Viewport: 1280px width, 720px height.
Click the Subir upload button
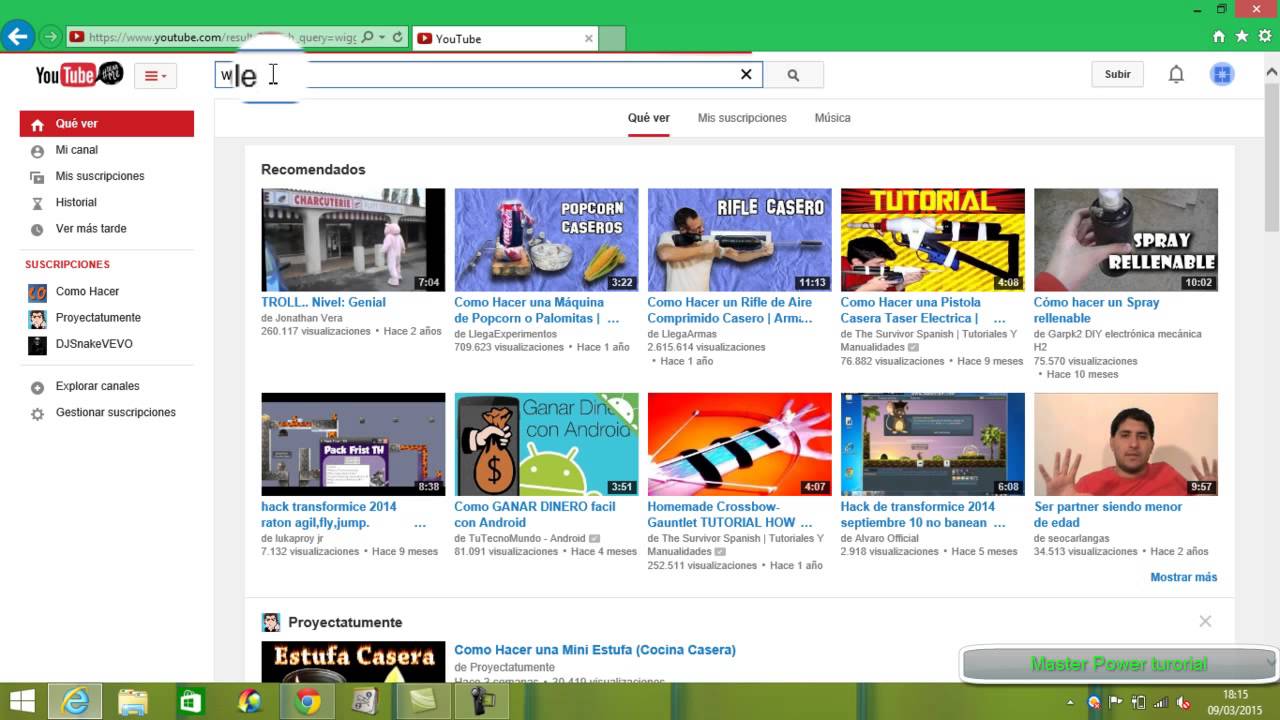(1117, 74)
